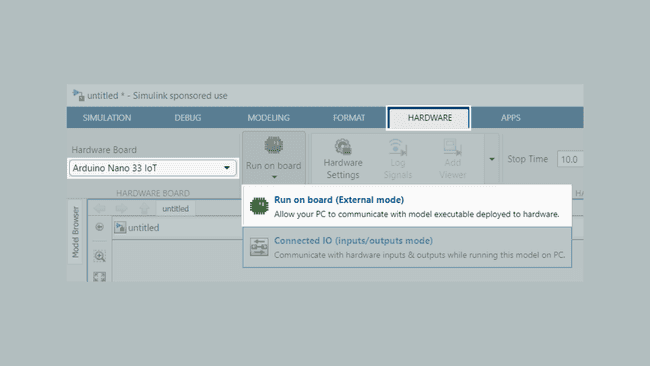Expand the ribbon gallery arrow beside Add Viewer

tap(492, 159)
